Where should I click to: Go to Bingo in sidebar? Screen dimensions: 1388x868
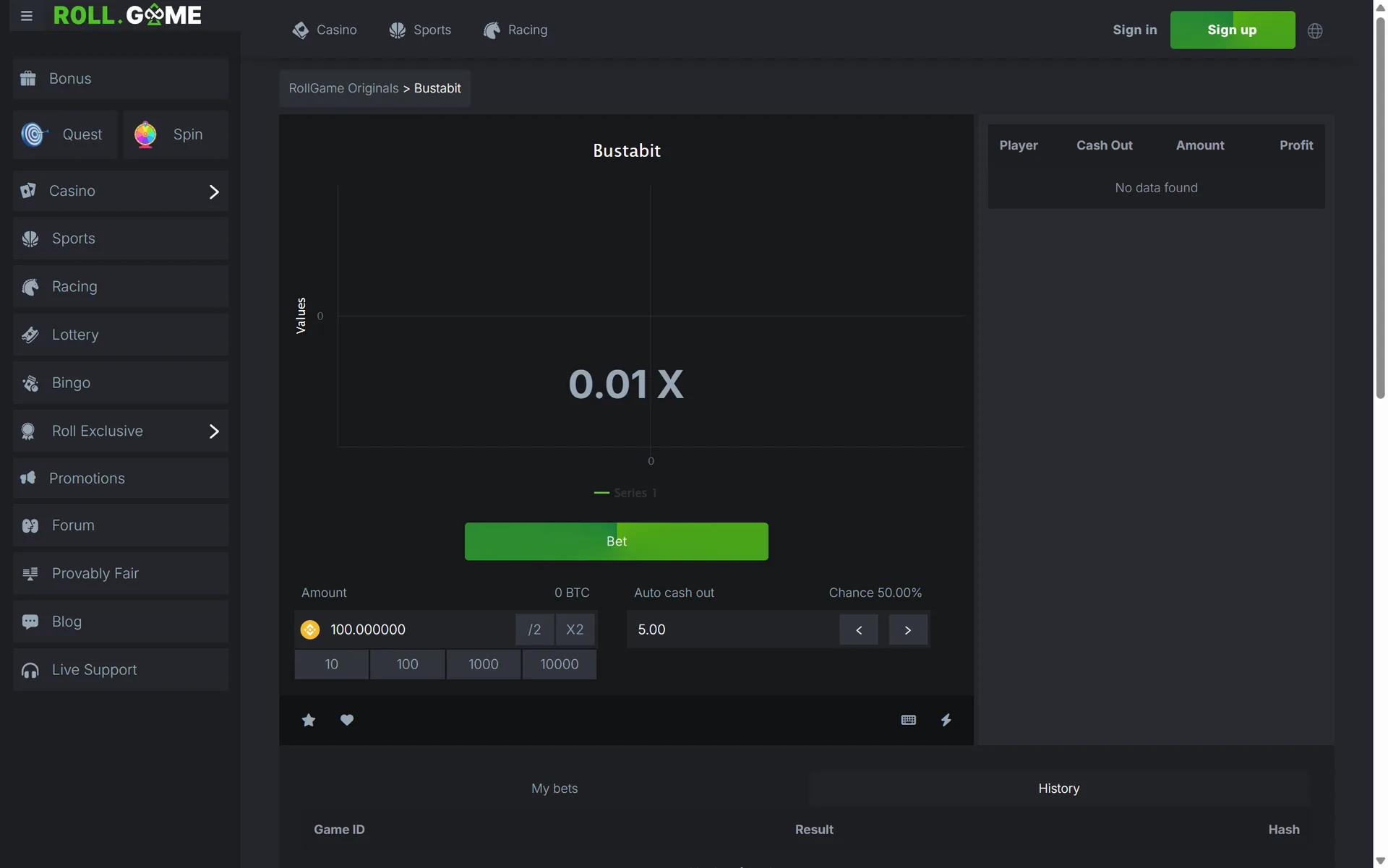click(121, 383)
